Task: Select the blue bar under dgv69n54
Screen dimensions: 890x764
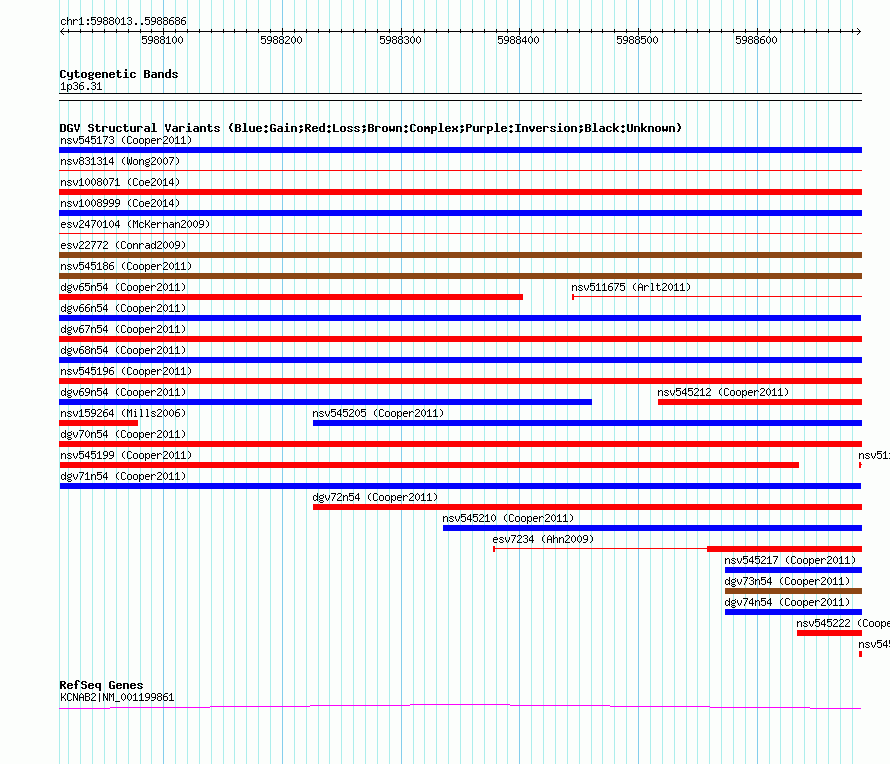Action: pos(325,402)
